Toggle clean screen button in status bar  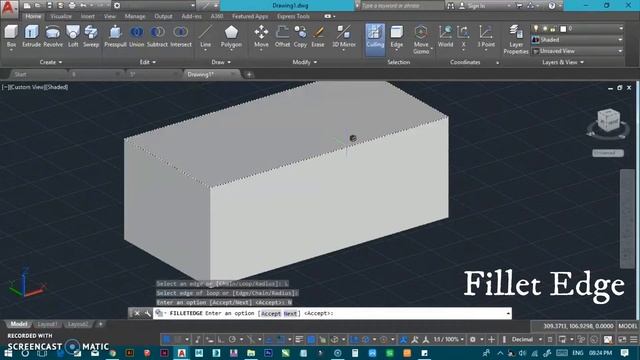pyautogui.click(x=622, y=340)
